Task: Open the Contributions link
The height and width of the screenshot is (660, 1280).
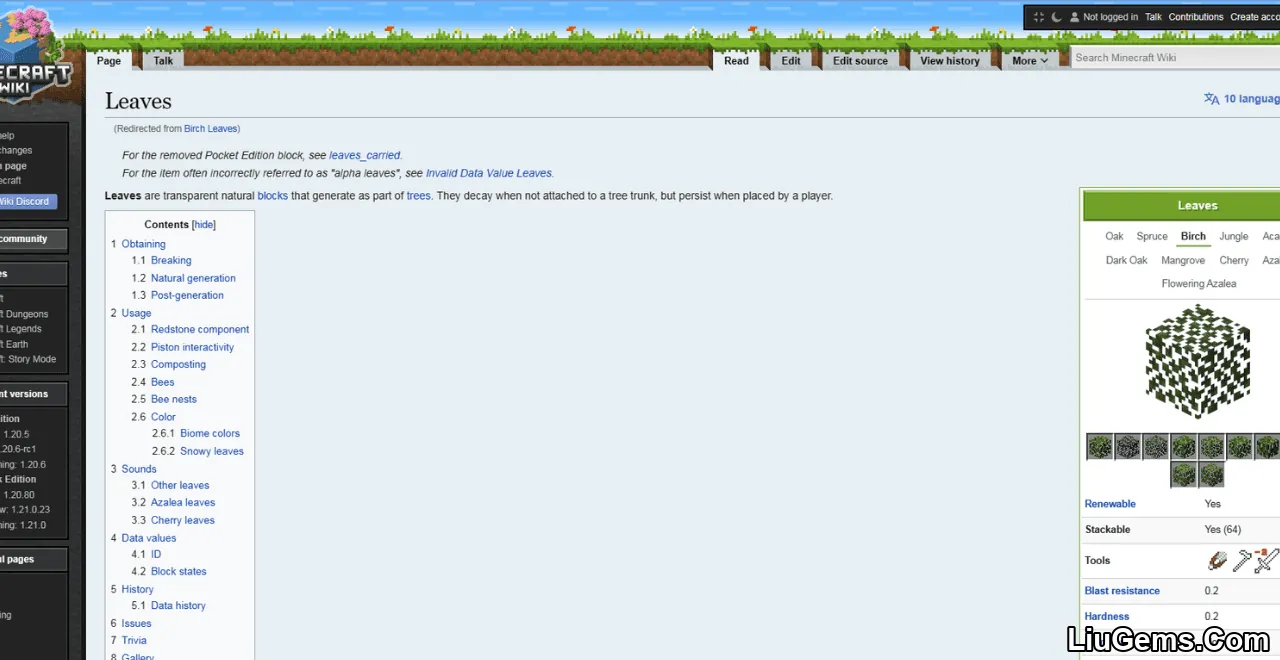Action: click(x=1196, y=17)
